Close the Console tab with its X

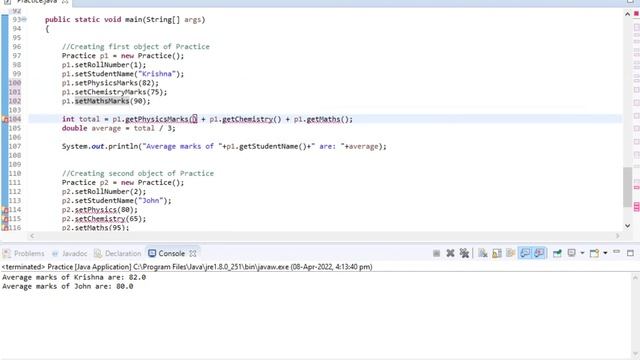[193, 253]
